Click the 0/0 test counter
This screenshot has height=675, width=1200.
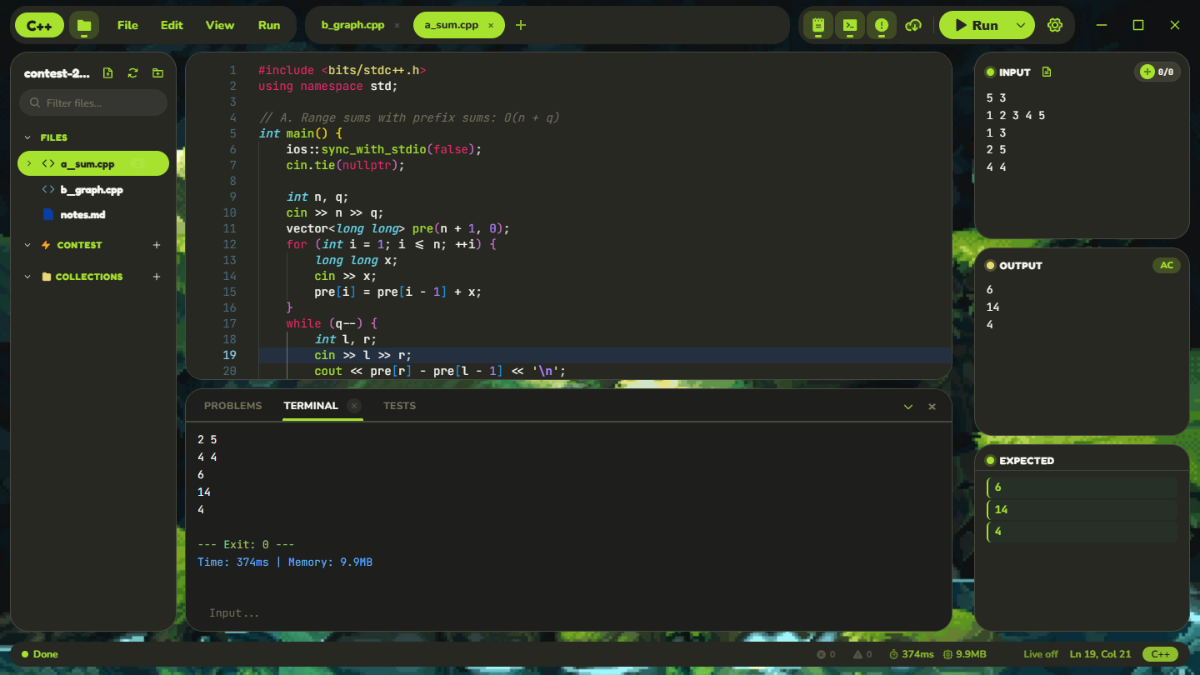(x=1165, y=72)
